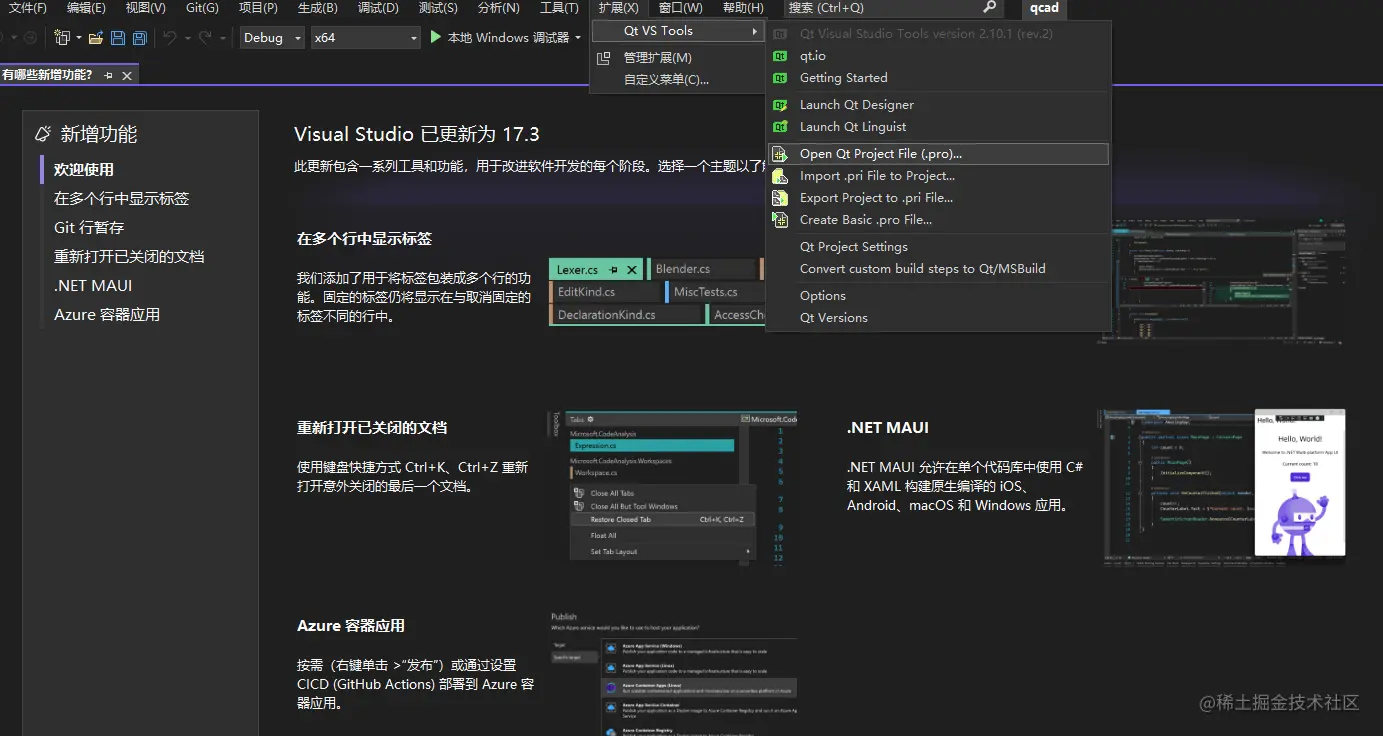
Task: Click the Hello World .NET MAUI thumbnail
Action: point(1221,489)
